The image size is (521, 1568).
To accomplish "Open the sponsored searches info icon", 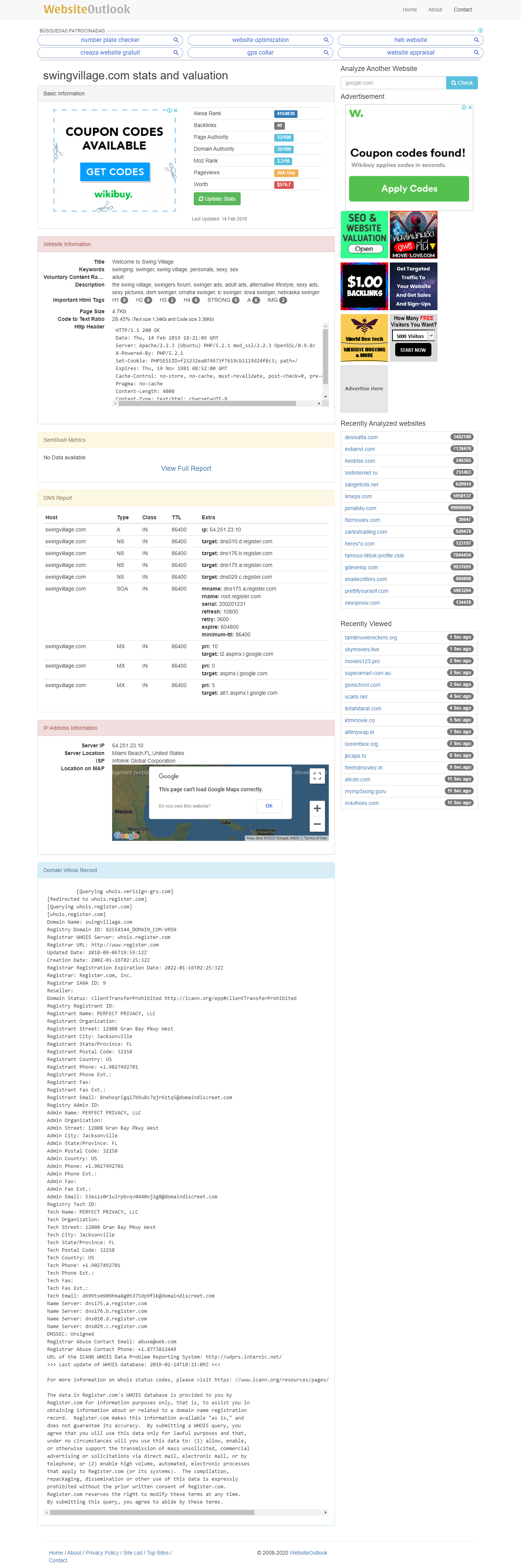I will coord(480,31).
